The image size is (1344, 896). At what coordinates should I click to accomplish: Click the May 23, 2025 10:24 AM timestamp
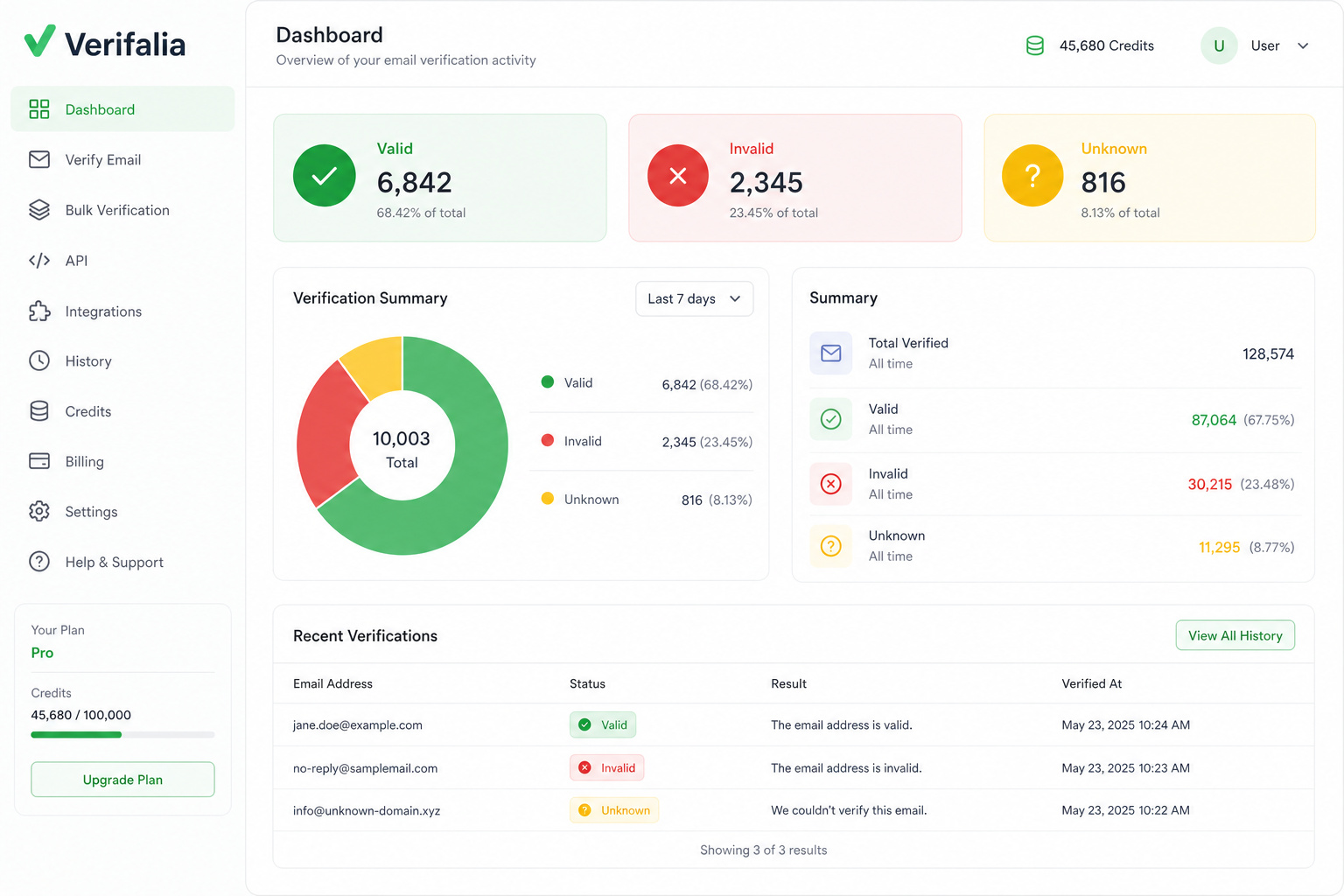[x=1125, y=724]
